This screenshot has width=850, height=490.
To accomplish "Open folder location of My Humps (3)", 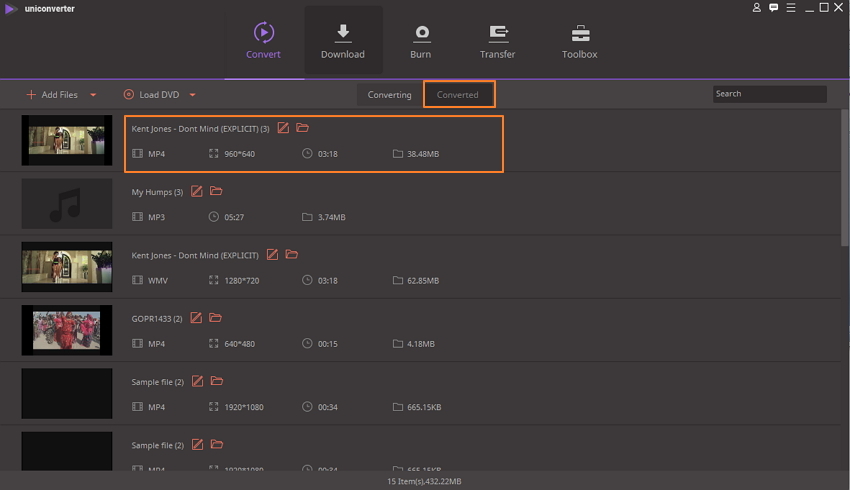I will (x=216, y=191).
